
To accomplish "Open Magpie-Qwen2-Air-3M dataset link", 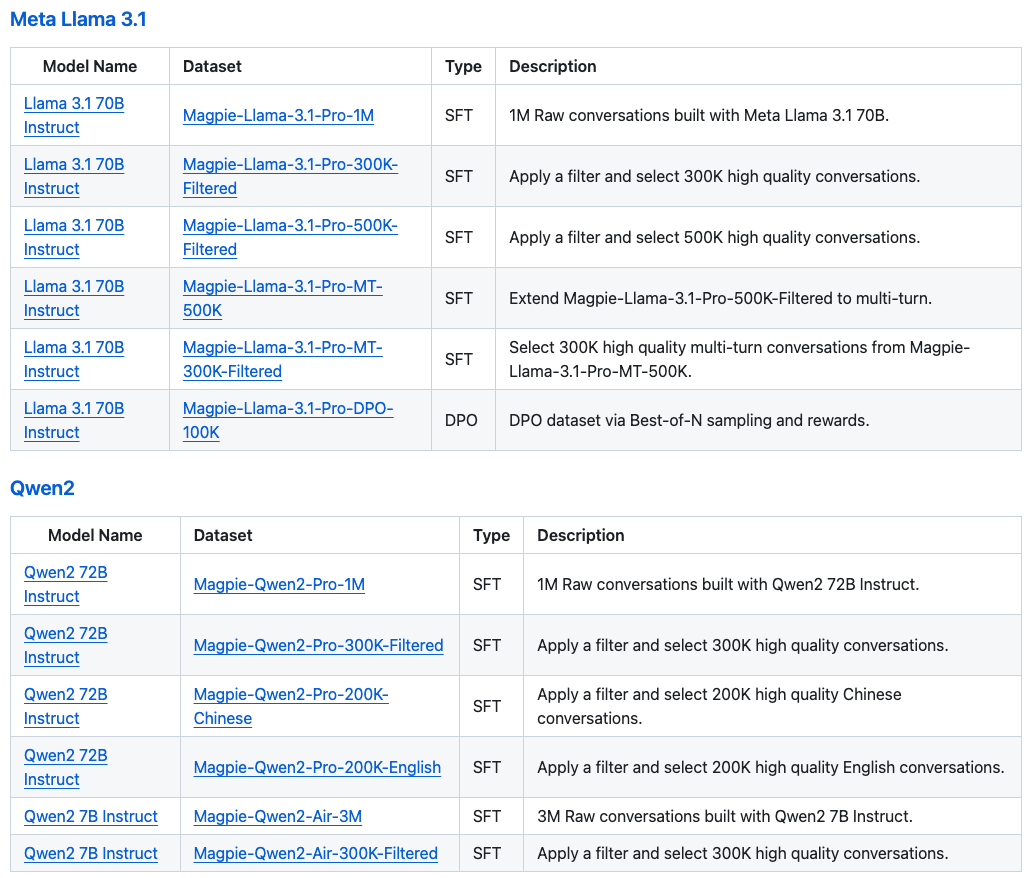I will pyautogui.click(x=278, y=817).
